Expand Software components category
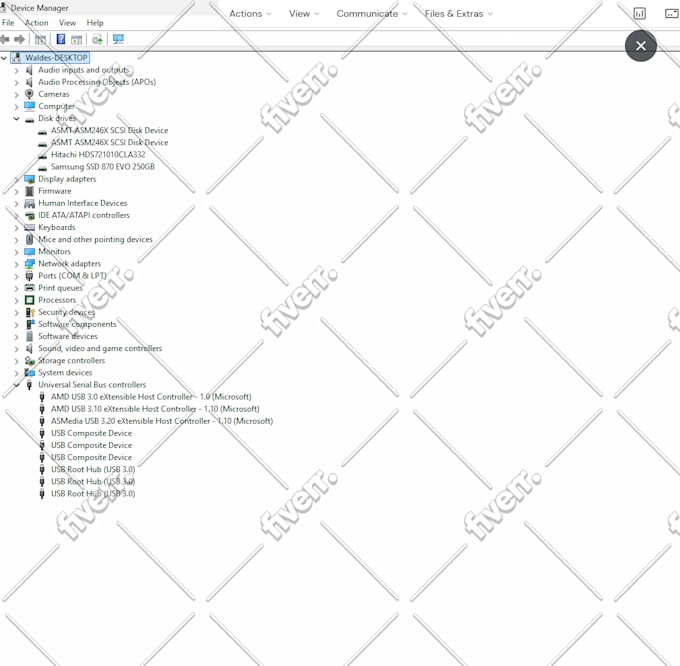Image resolution: width=680 pixels, height=666 pixels. (x=16, y=325)
